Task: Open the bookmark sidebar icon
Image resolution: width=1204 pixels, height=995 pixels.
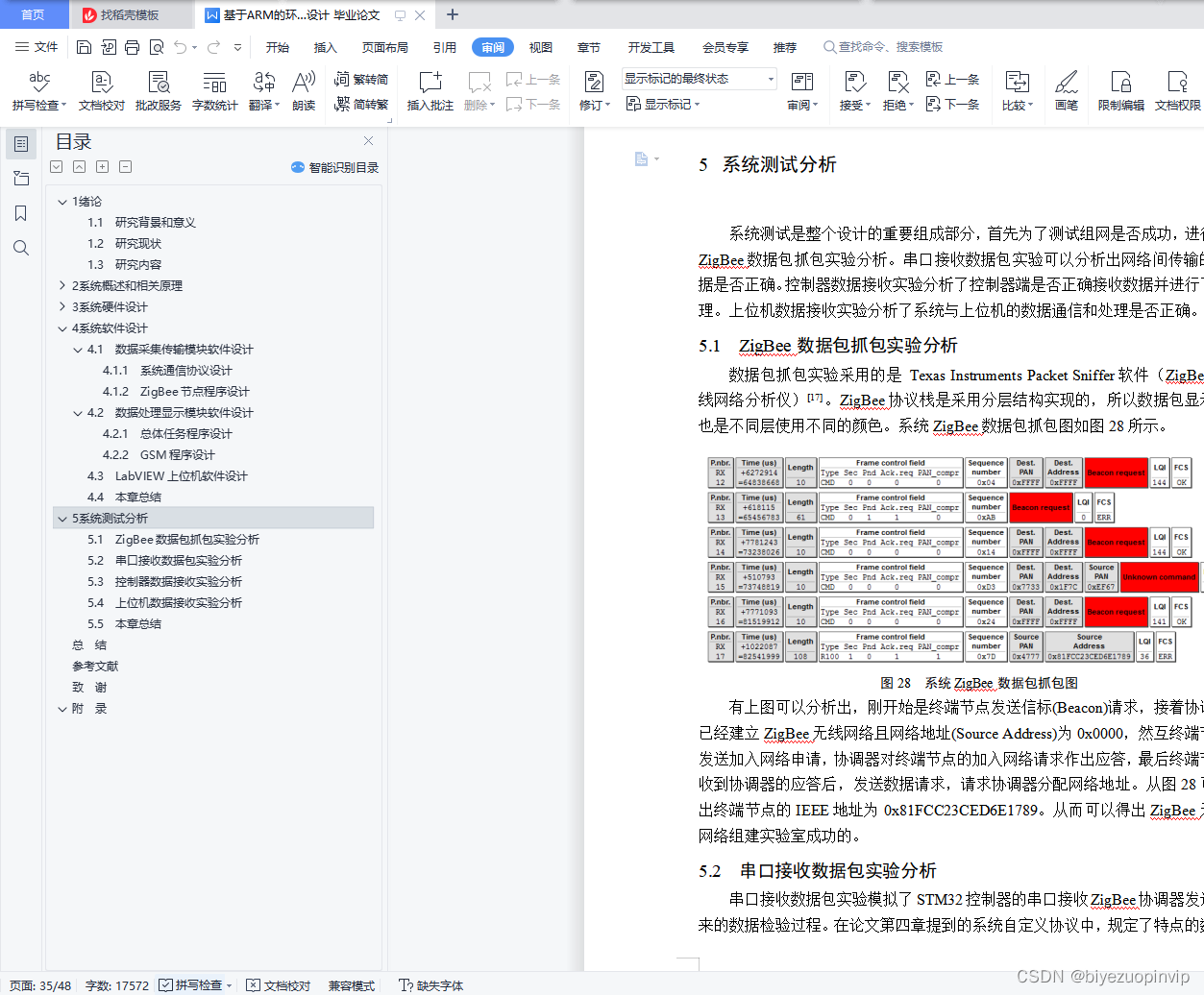Action: point(20,213)
